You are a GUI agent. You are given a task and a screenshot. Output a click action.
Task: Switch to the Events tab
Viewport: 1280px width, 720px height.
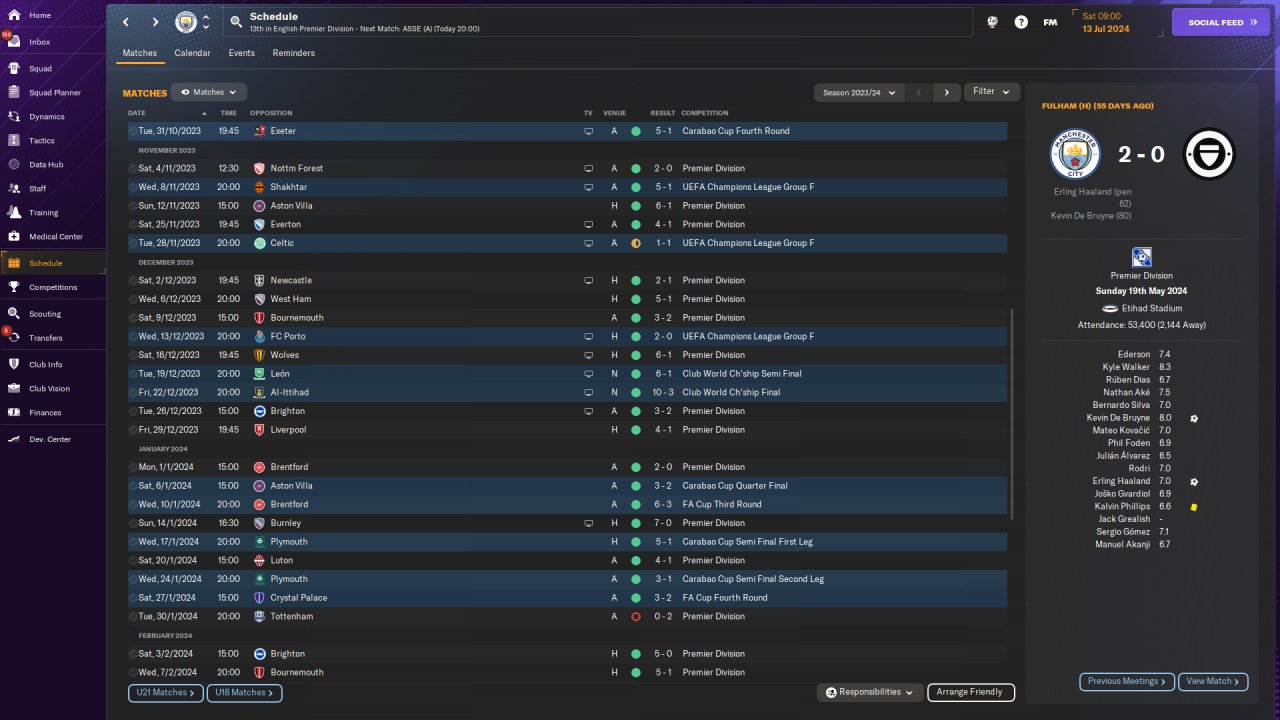pyautogui.click(x=241, y=53)
